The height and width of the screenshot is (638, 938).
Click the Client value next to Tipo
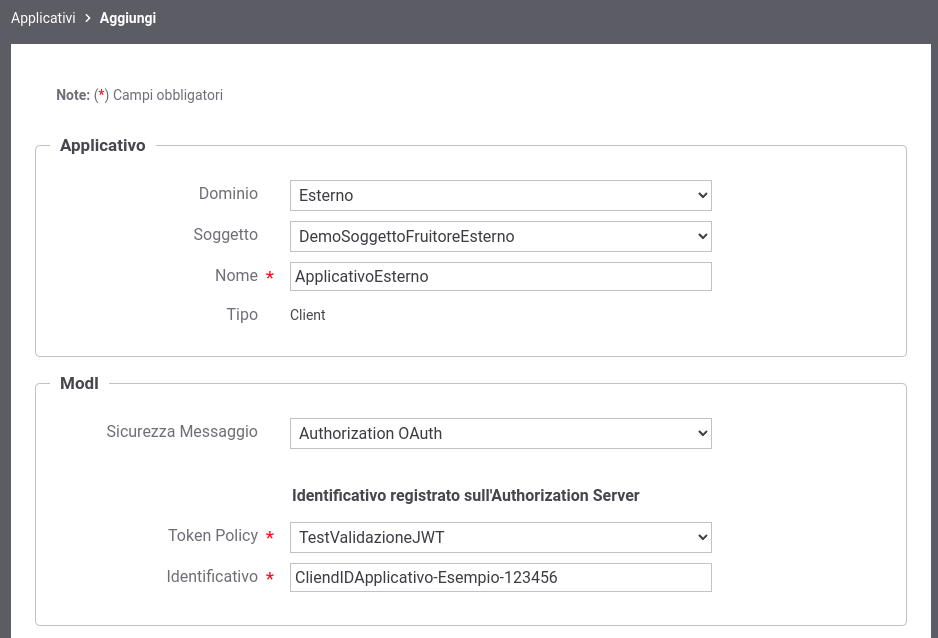point(307,315)
